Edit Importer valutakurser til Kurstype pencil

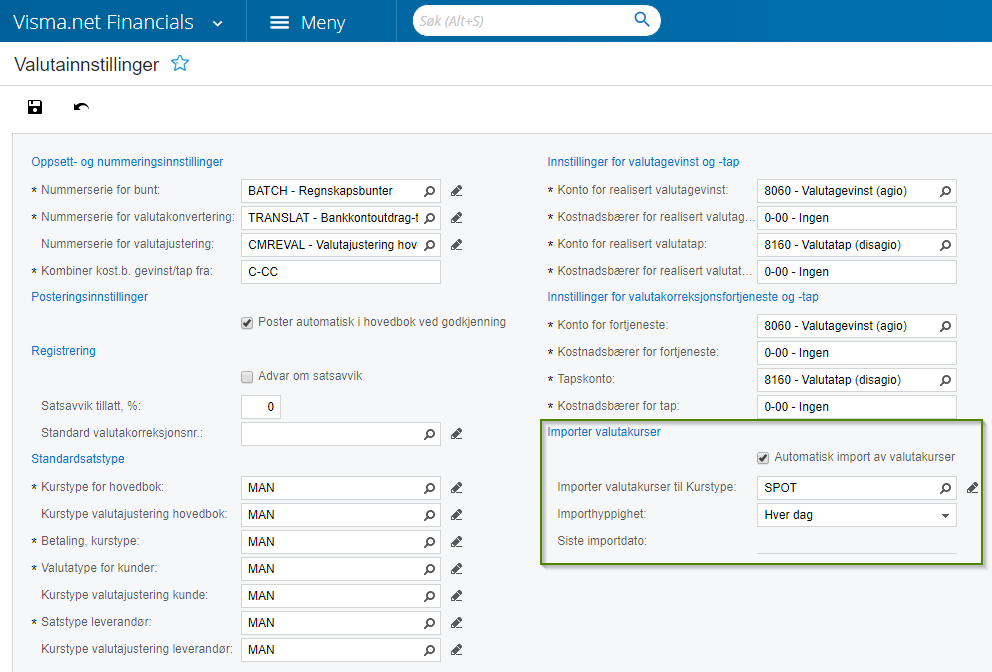click(973, 487)
